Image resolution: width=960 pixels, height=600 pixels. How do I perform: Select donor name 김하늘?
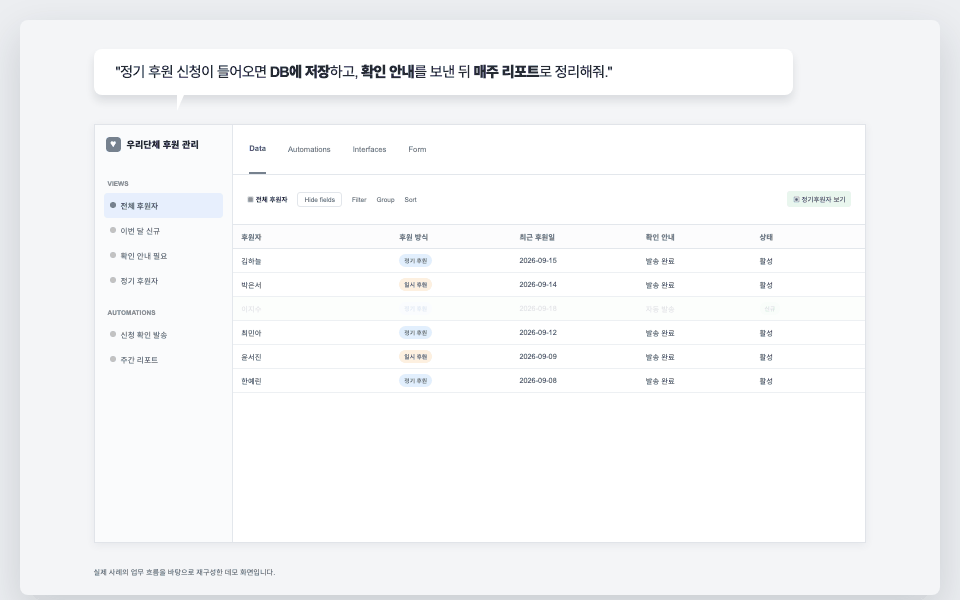pyautogui.click(x=251, y=261)
